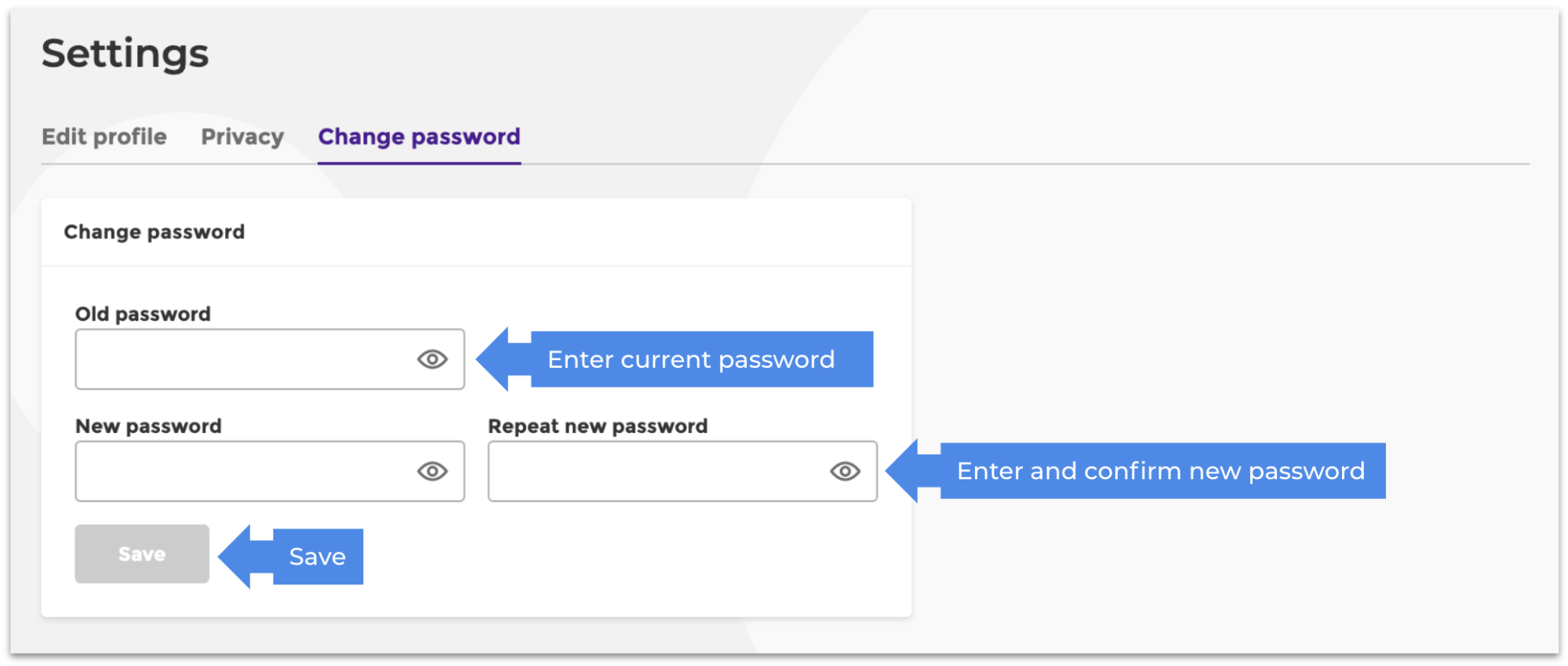Open the Privacy tab
The image size is (1568, 666).
click(242, 136)
